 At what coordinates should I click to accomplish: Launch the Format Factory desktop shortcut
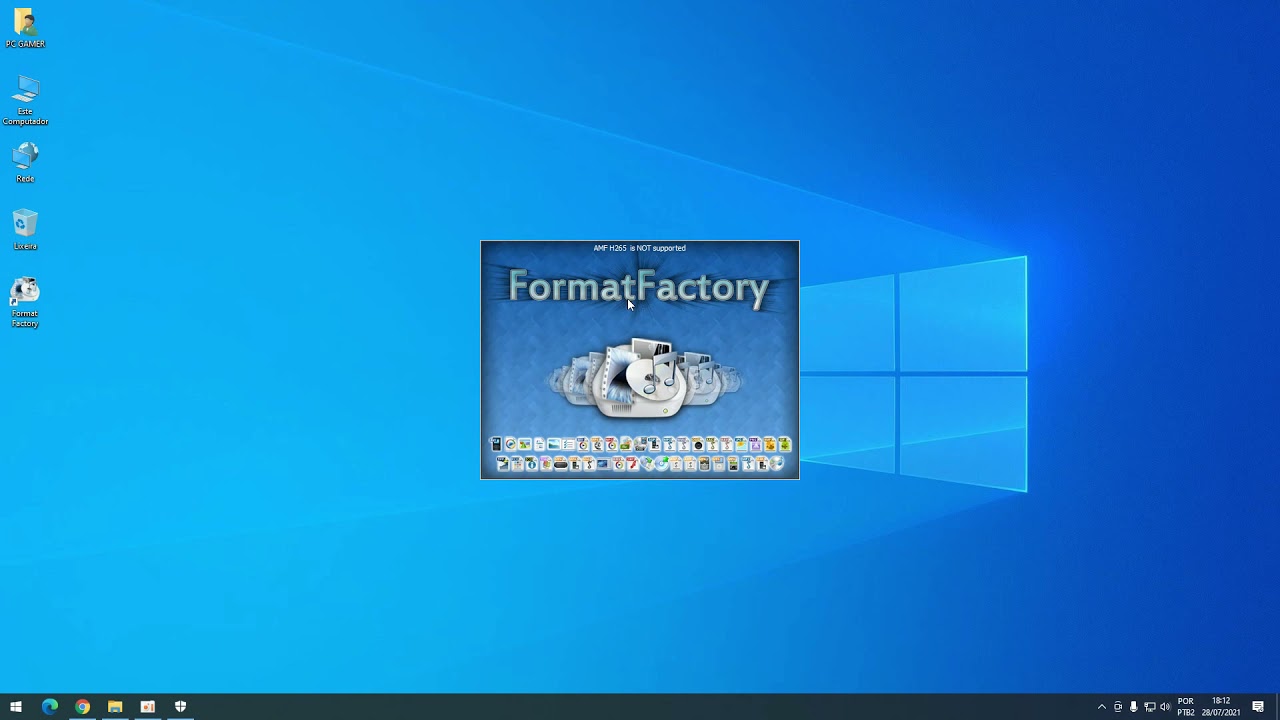(25, 302)
